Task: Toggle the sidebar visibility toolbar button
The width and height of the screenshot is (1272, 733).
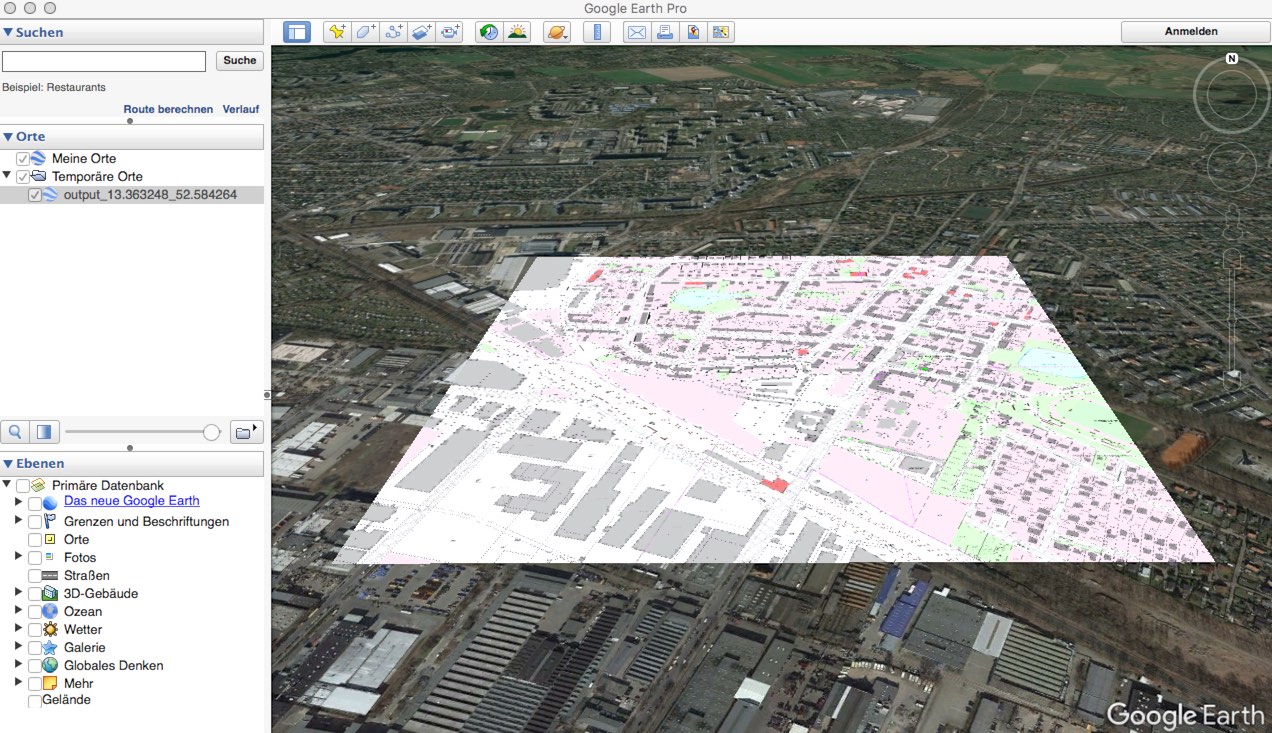Action: pyautogui.click(x=297, y=32)
